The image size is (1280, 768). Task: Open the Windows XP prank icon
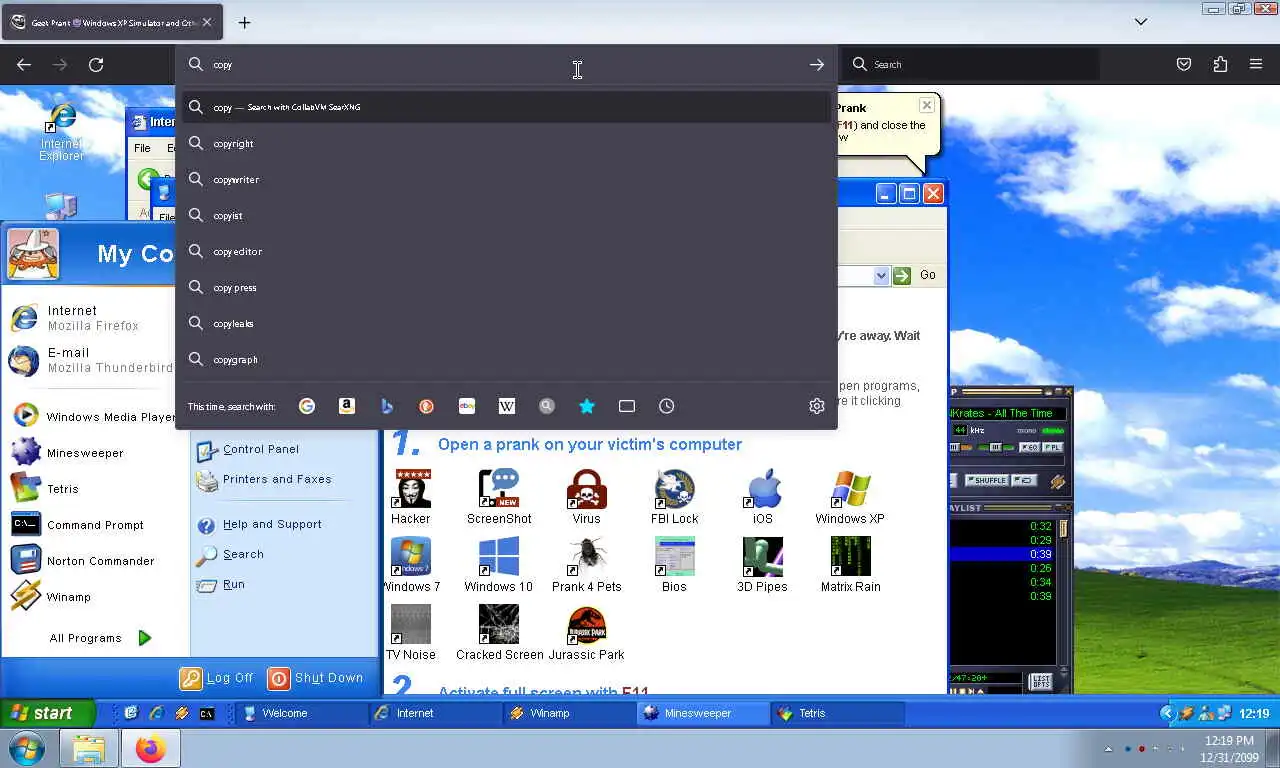850,497
